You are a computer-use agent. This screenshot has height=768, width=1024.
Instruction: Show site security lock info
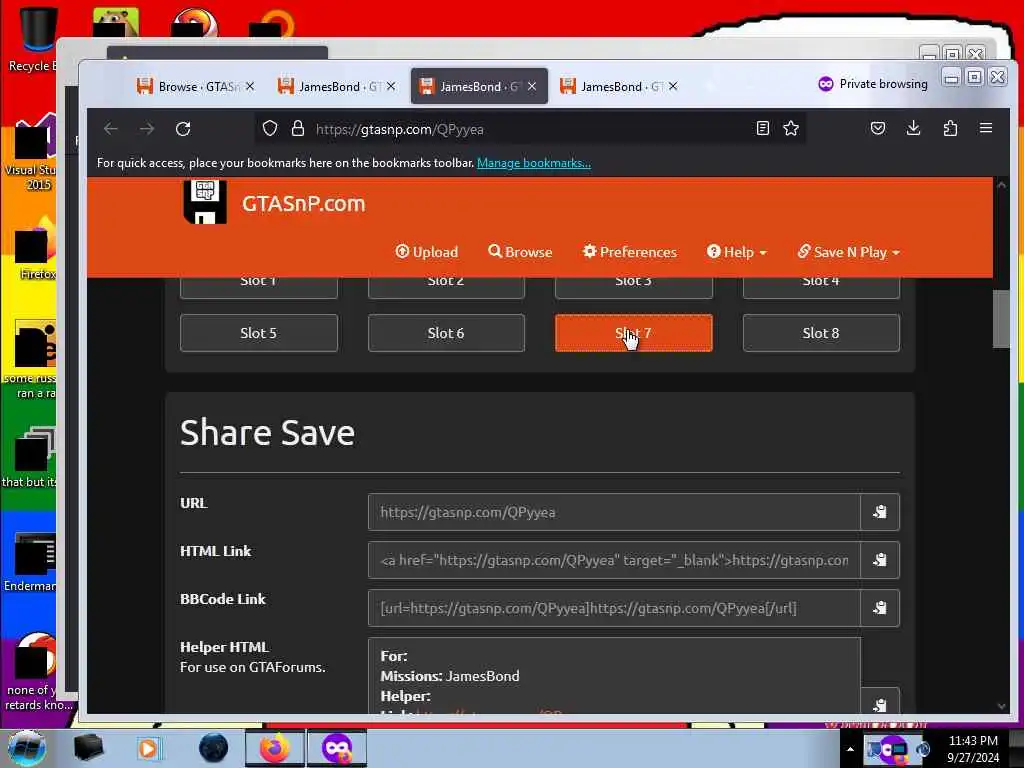pyautogui.click(x=298, y=129)
